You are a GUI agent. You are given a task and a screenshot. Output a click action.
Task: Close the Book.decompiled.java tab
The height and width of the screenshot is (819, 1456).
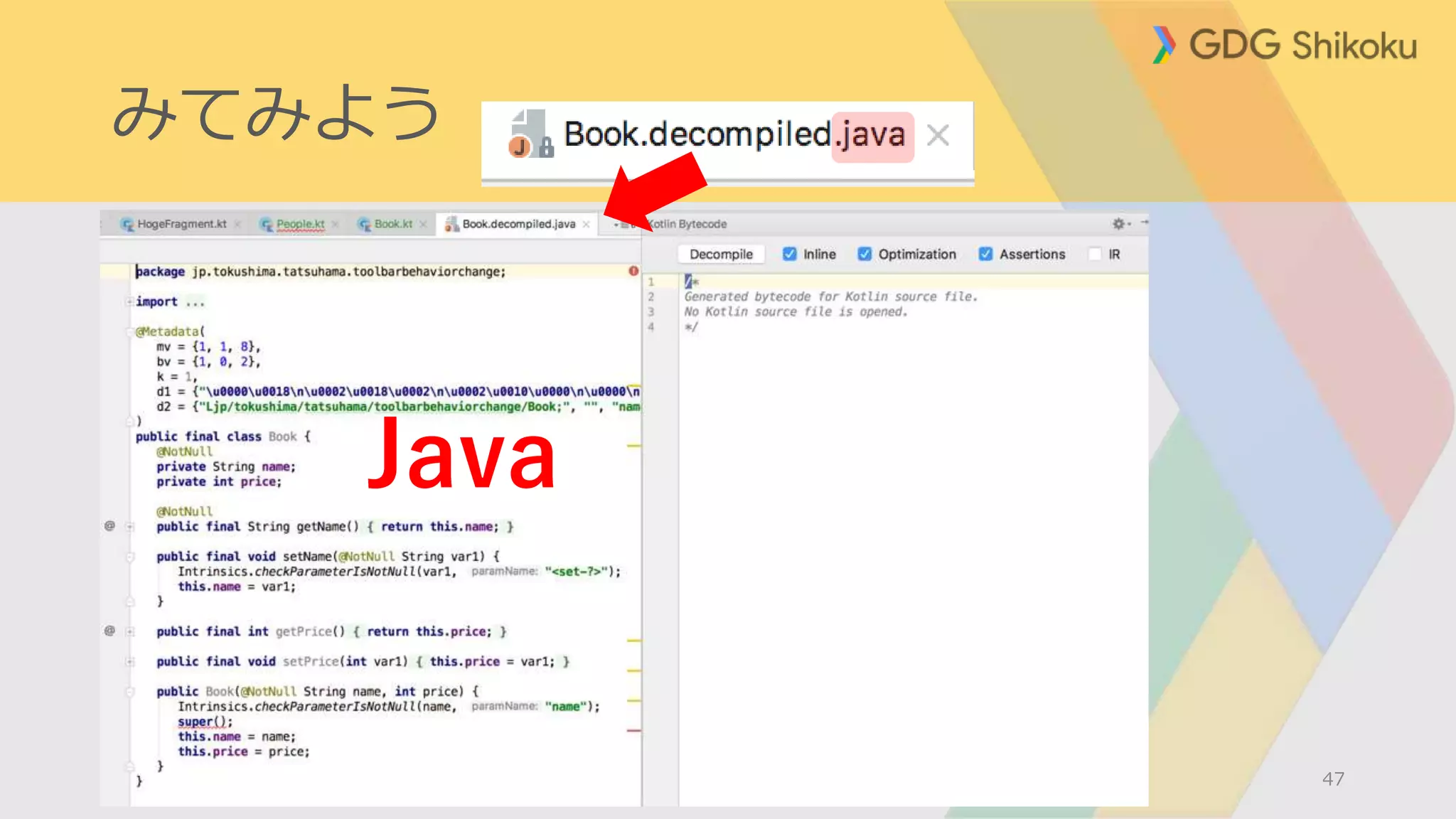(586, 225)
